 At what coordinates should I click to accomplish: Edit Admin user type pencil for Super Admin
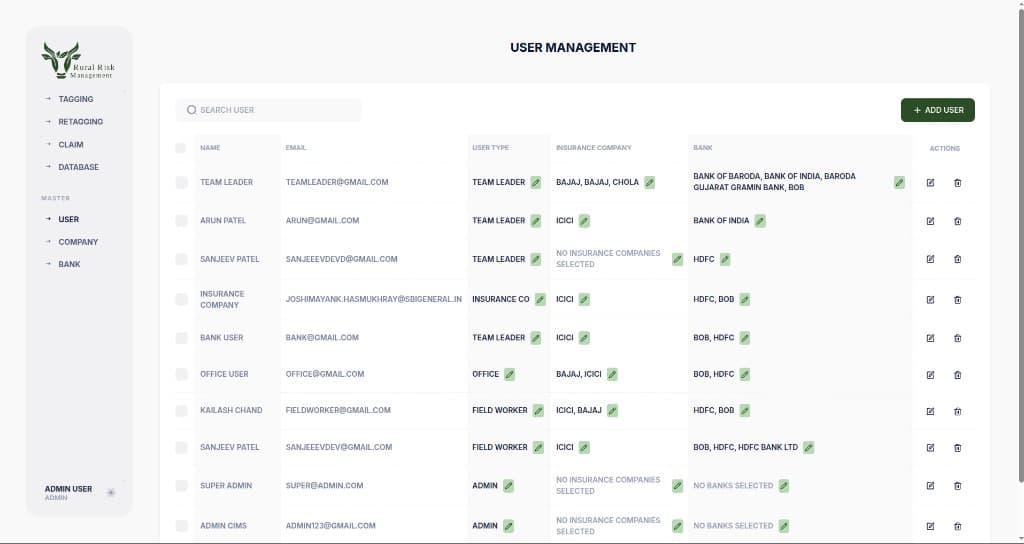point(508,486)
